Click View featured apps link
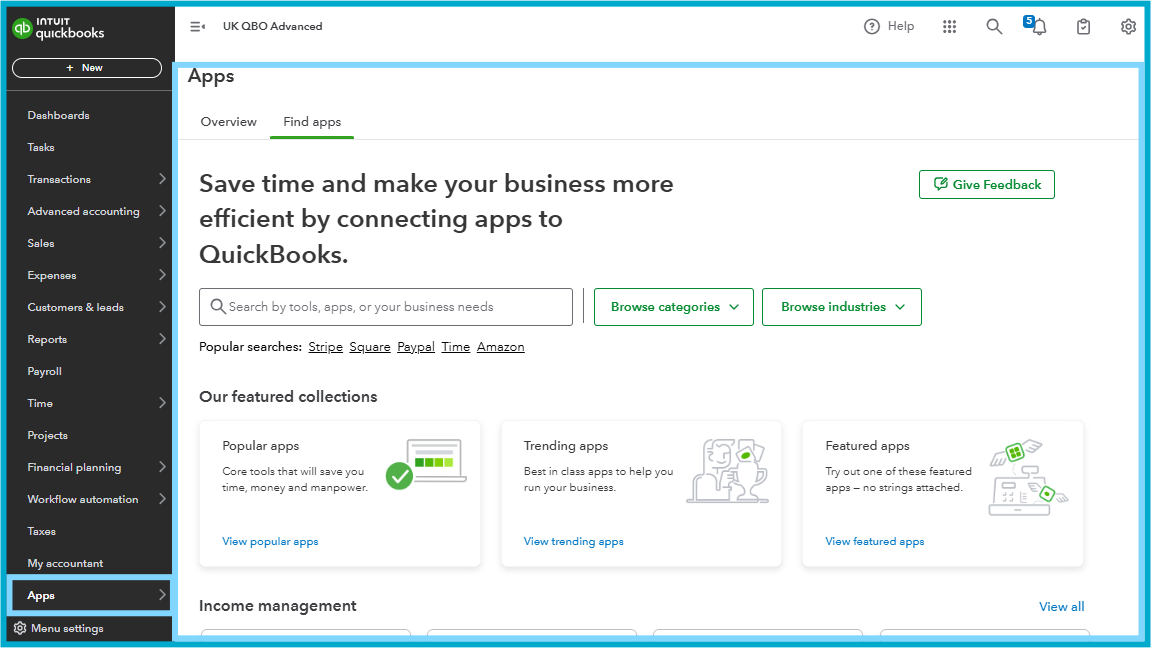Viewport: 1151px width, 648px height. [875, 542]
